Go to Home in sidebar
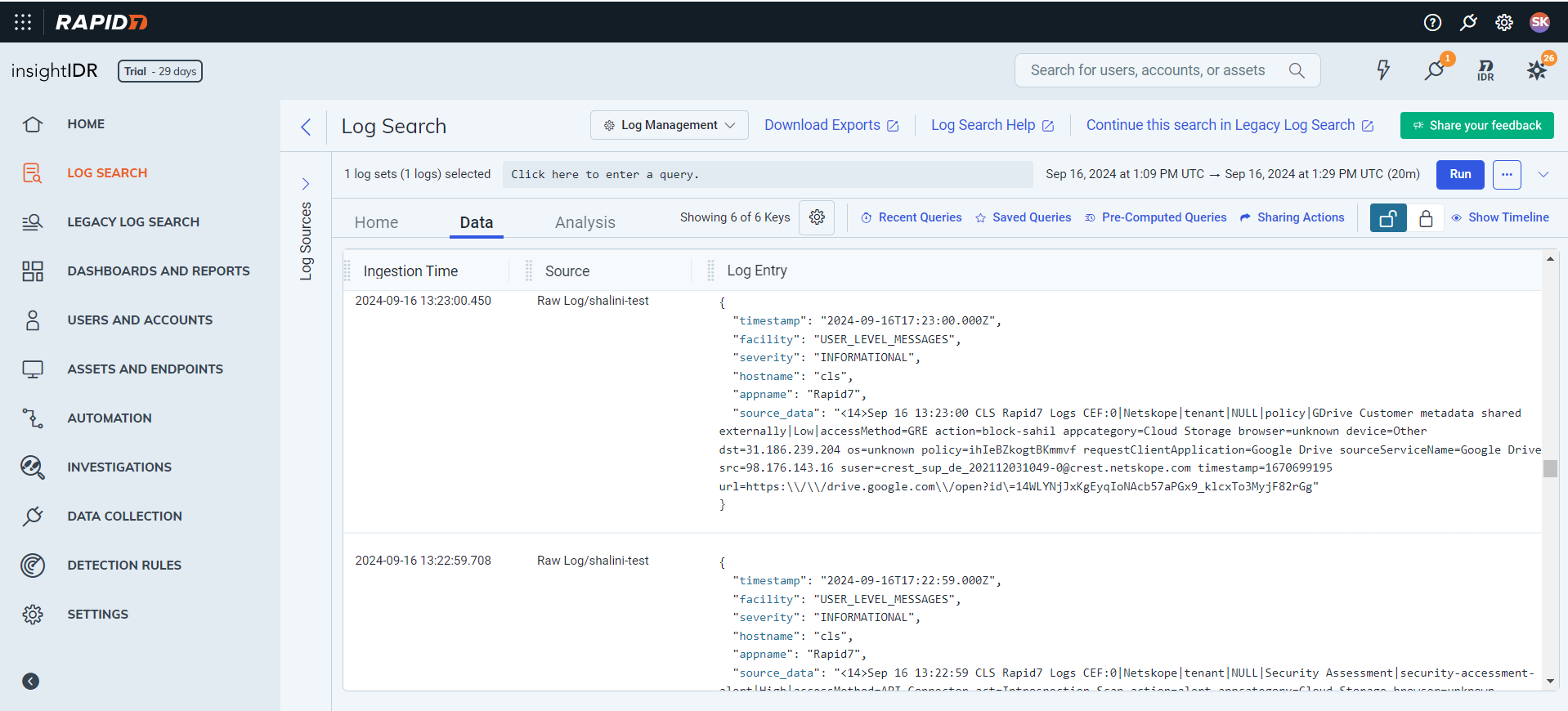This screenshot has height=711, width=1568. [x=86, y=124]
